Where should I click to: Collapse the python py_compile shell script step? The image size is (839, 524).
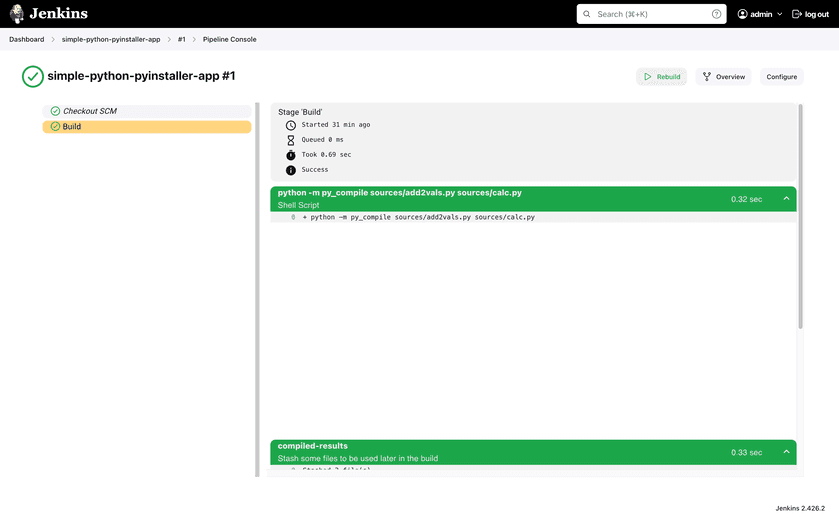point(786,199)
